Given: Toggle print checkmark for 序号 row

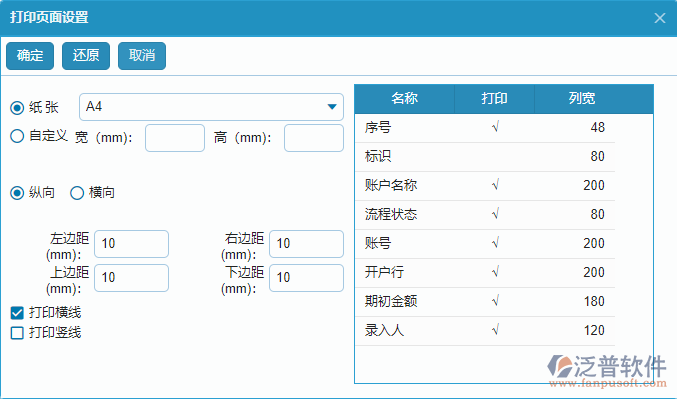Looking at the screenshot, I should pos(495,128).
